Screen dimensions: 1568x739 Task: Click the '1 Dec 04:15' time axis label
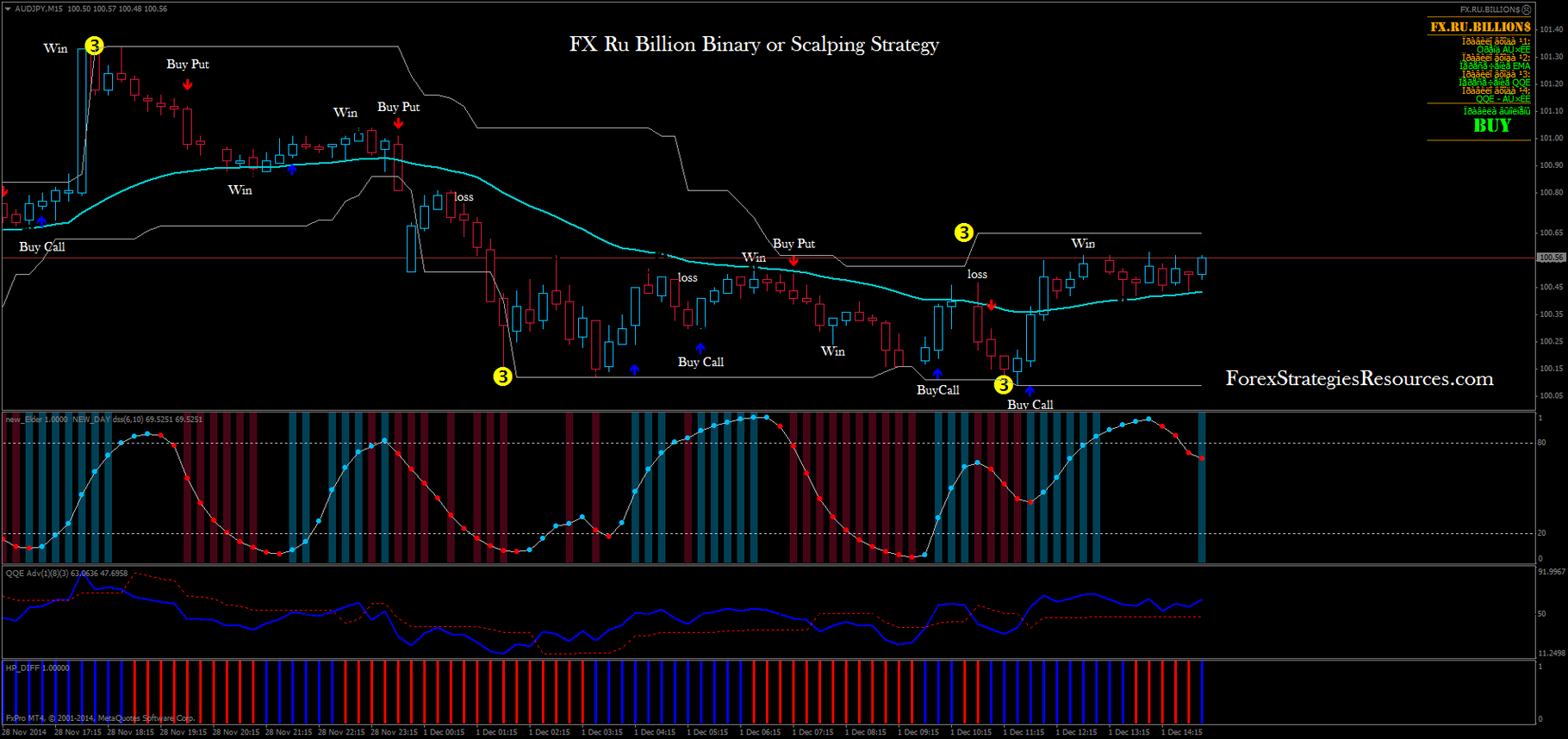tap(655, 732)
